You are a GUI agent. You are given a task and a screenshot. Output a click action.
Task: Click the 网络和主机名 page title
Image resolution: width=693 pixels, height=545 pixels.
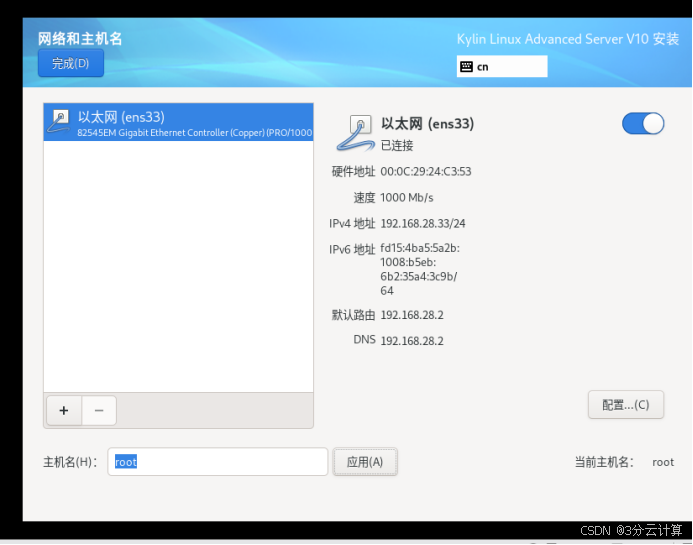point(80,39)
